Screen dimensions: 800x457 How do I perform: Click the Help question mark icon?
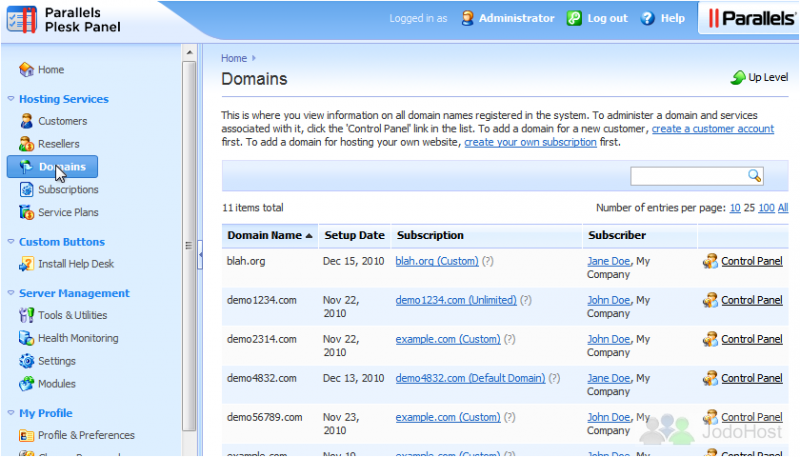point(647,18)
